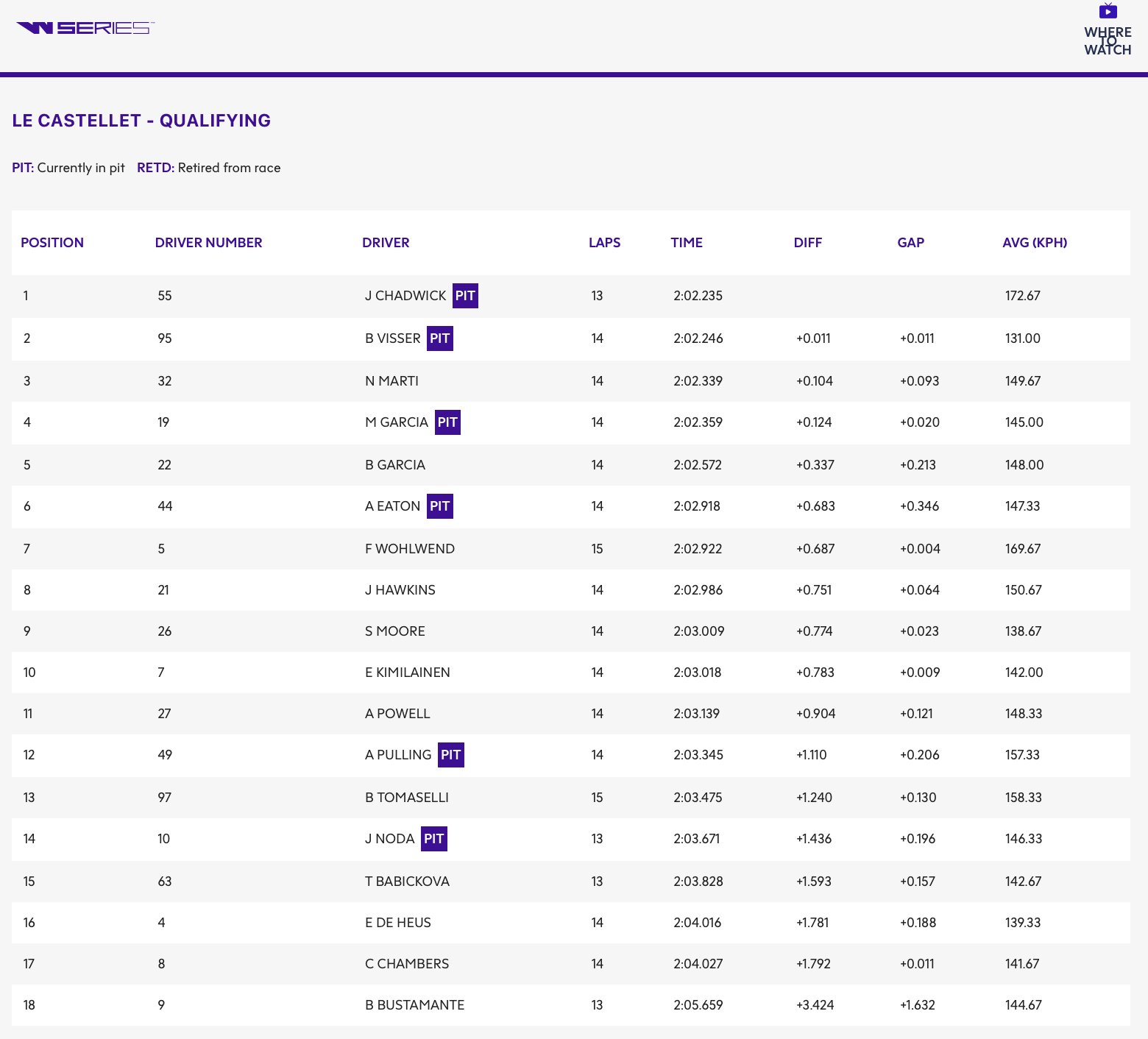This screenshot has height=1039, width=1148.
Task: Open the W Series logo home link
Action: (x=85, y=28)
